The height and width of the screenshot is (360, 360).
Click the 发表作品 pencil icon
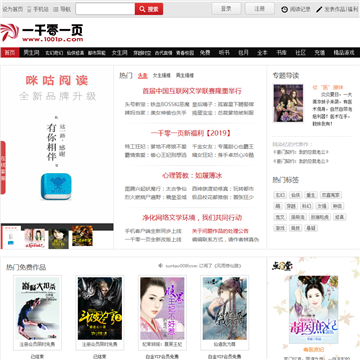[319, 9]
